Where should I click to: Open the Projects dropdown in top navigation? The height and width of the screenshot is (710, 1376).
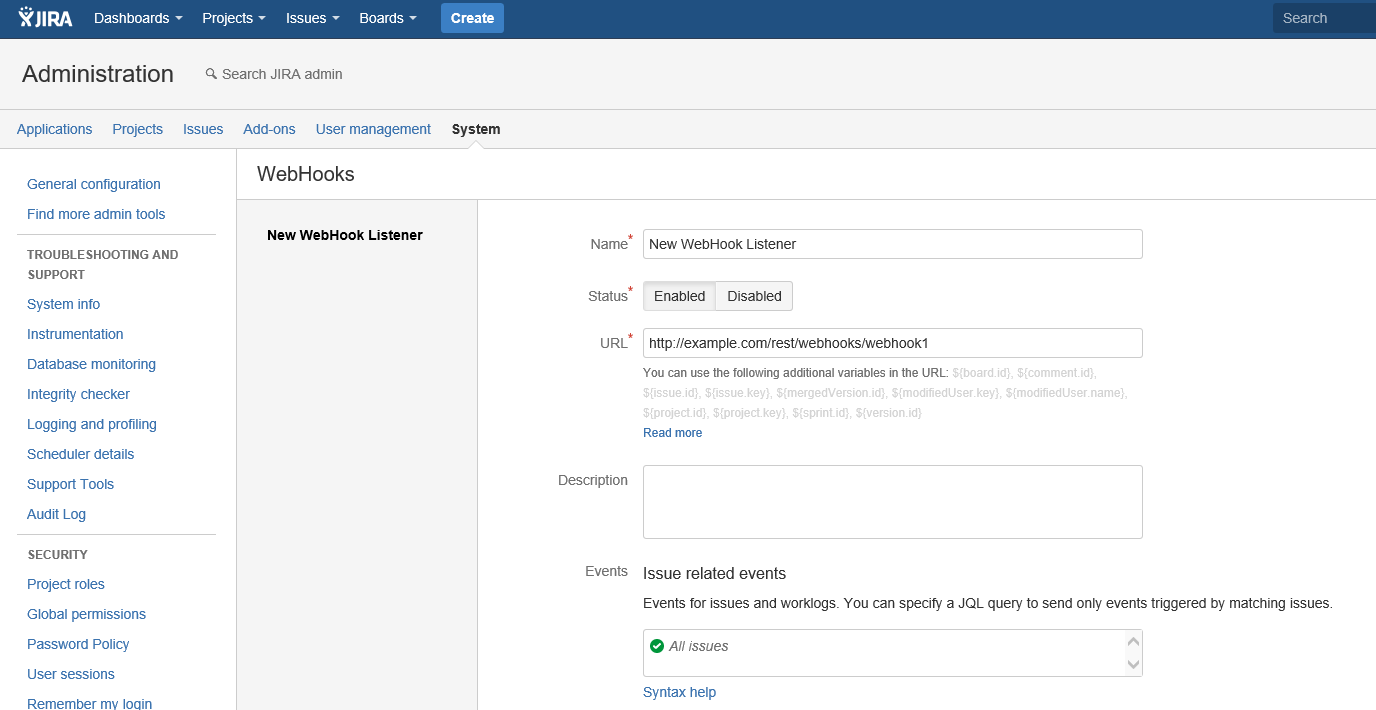click(234, 18)
